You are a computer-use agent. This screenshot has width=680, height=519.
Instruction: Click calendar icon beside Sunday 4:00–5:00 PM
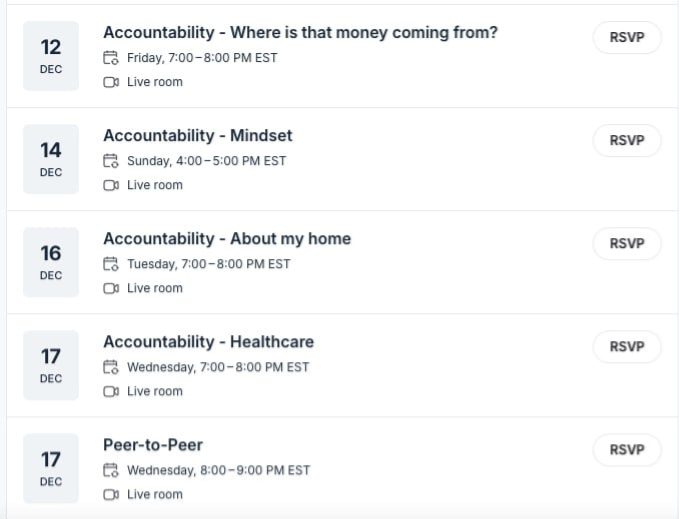tap(111, 161)
